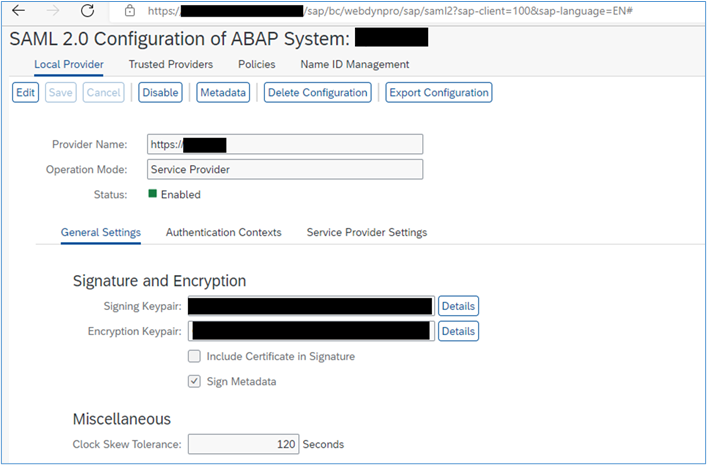Click the green Enabled status indicator
This screenshot has width=707, height=465.
152,193
